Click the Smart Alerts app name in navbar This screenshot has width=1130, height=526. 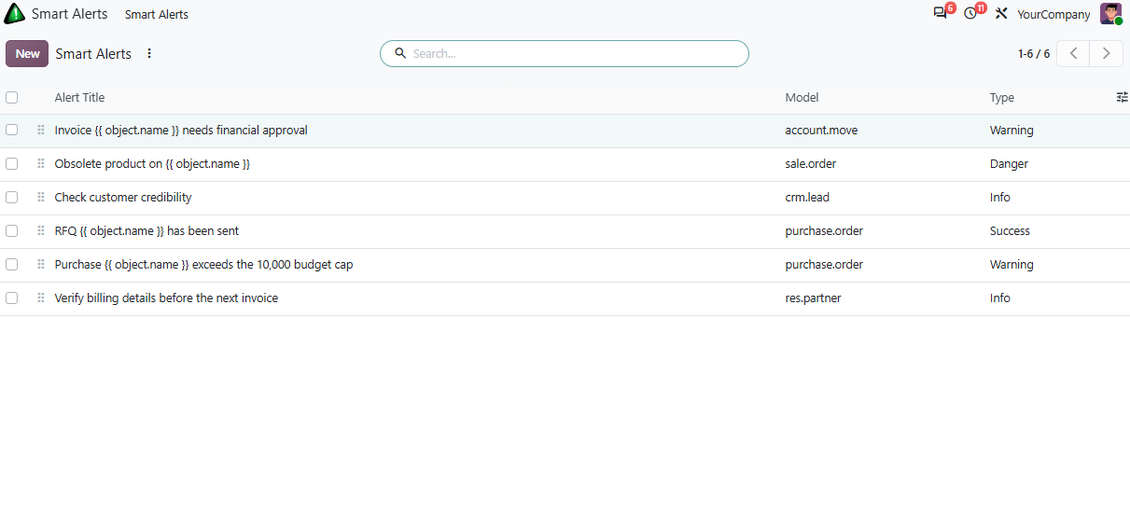pos(69,14)
